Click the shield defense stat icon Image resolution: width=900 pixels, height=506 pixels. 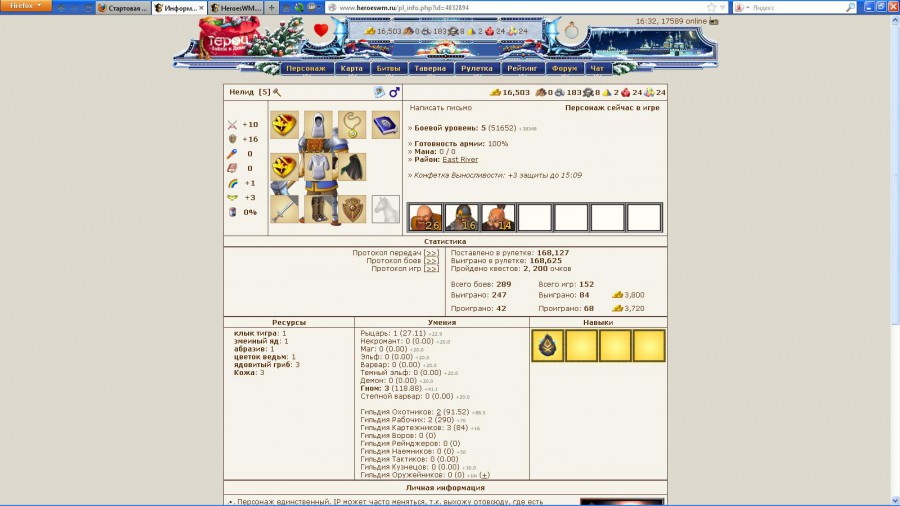pos(232,139)
